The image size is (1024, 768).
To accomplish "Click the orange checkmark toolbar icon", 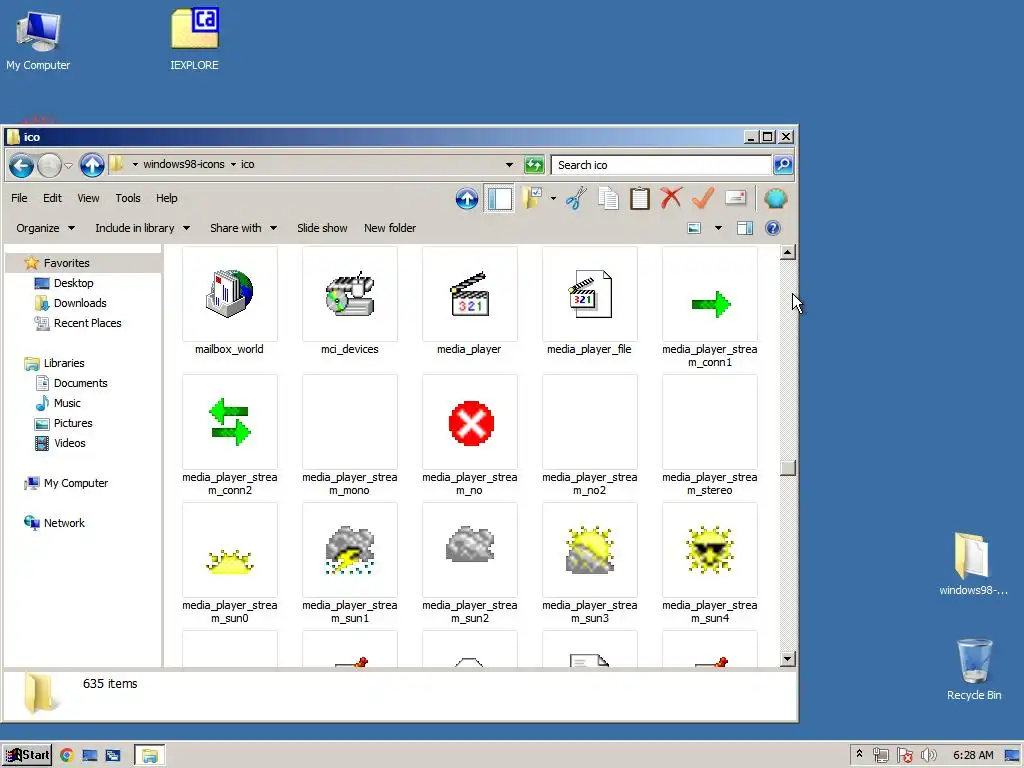I will pos(703,198).
